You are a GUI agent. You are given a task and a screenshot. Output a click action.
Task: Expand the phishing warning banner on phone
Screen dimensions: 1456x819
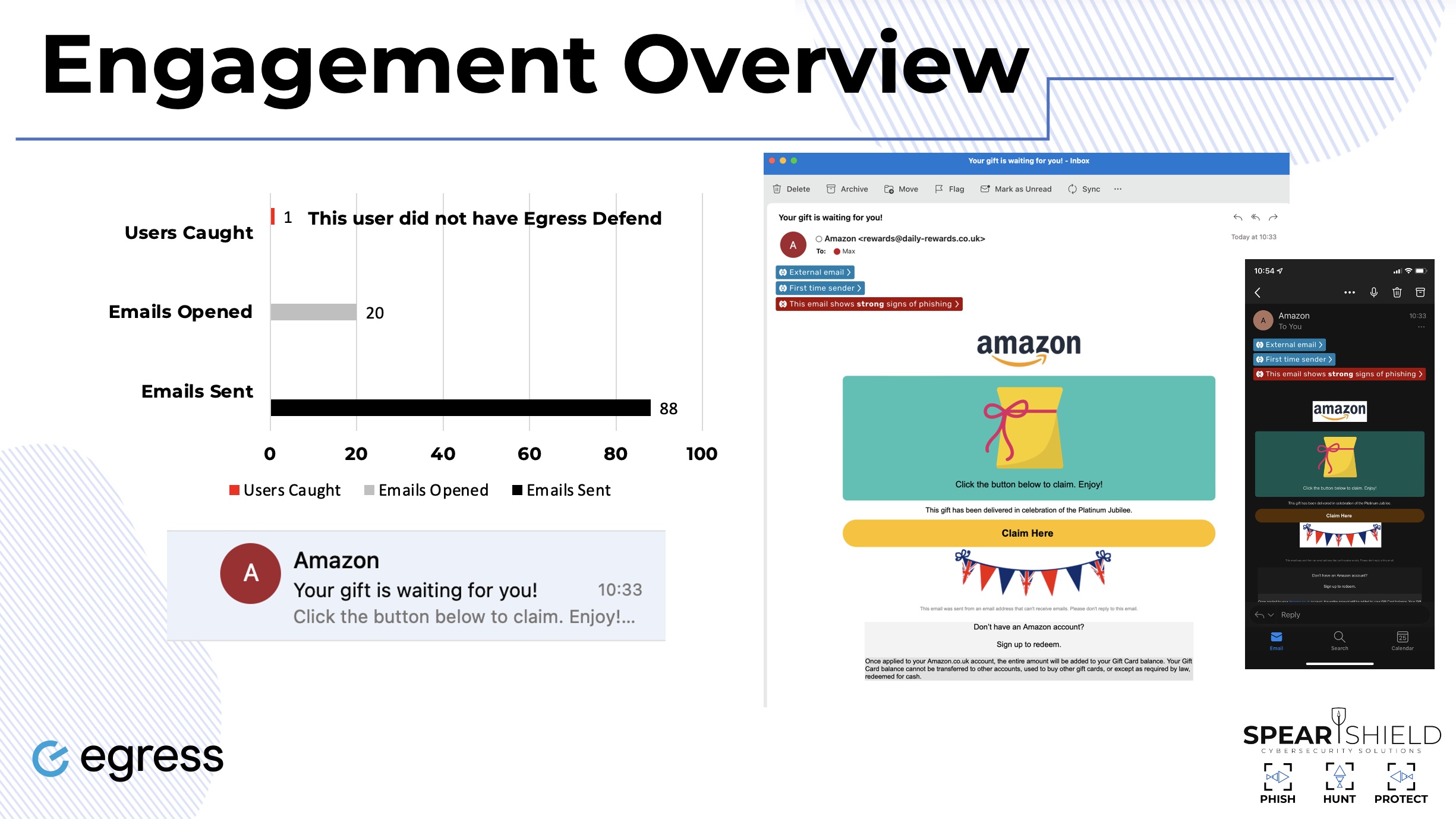click(x=1340, y=374)
